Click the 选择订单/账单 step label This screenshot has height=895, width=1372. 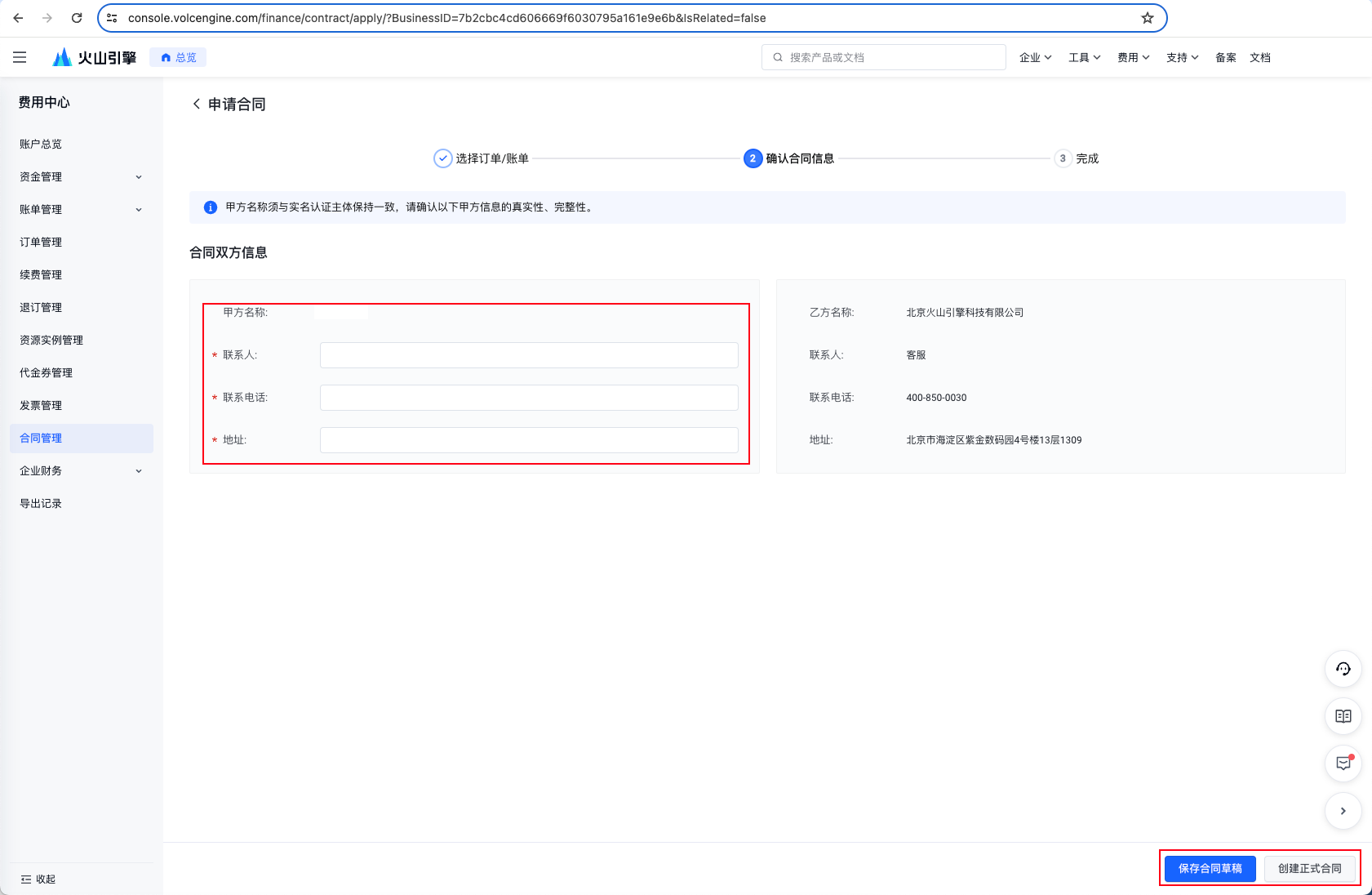coord(492,158)
